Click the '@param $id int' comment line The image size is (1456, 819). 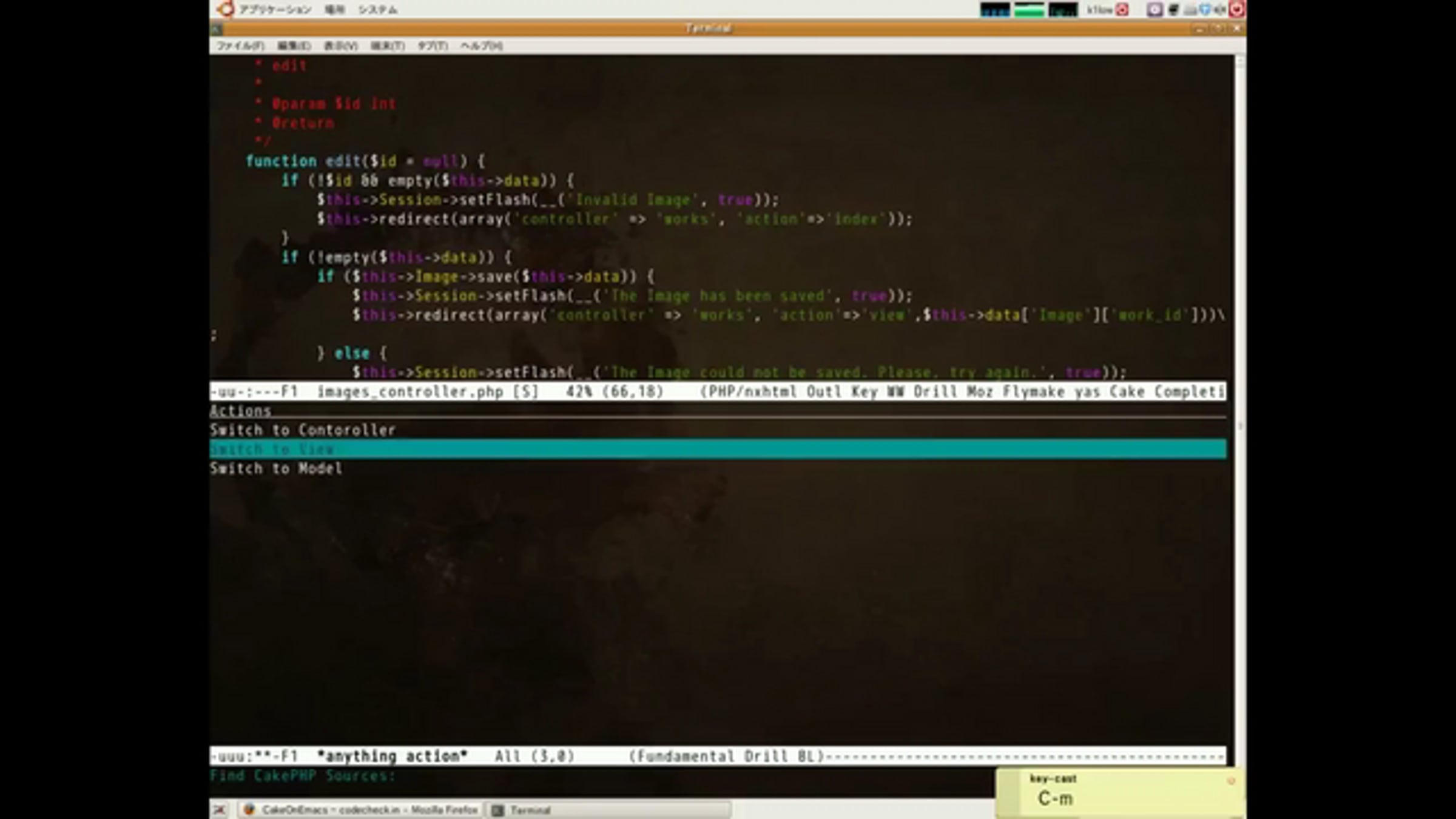tap(325, 104)
